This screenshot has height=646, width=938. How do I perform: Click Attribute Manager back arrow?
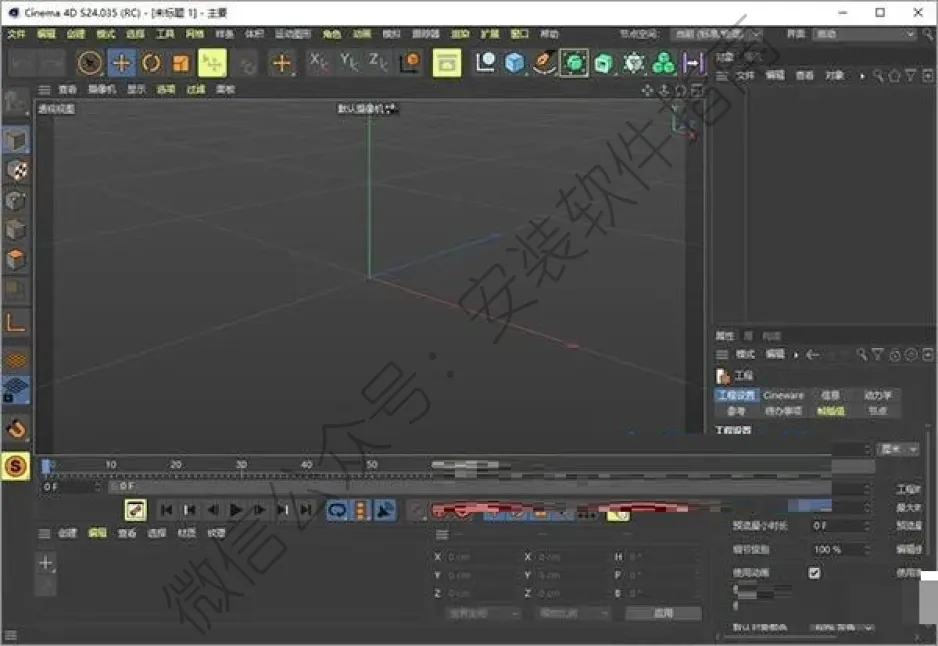coord(812,355)
